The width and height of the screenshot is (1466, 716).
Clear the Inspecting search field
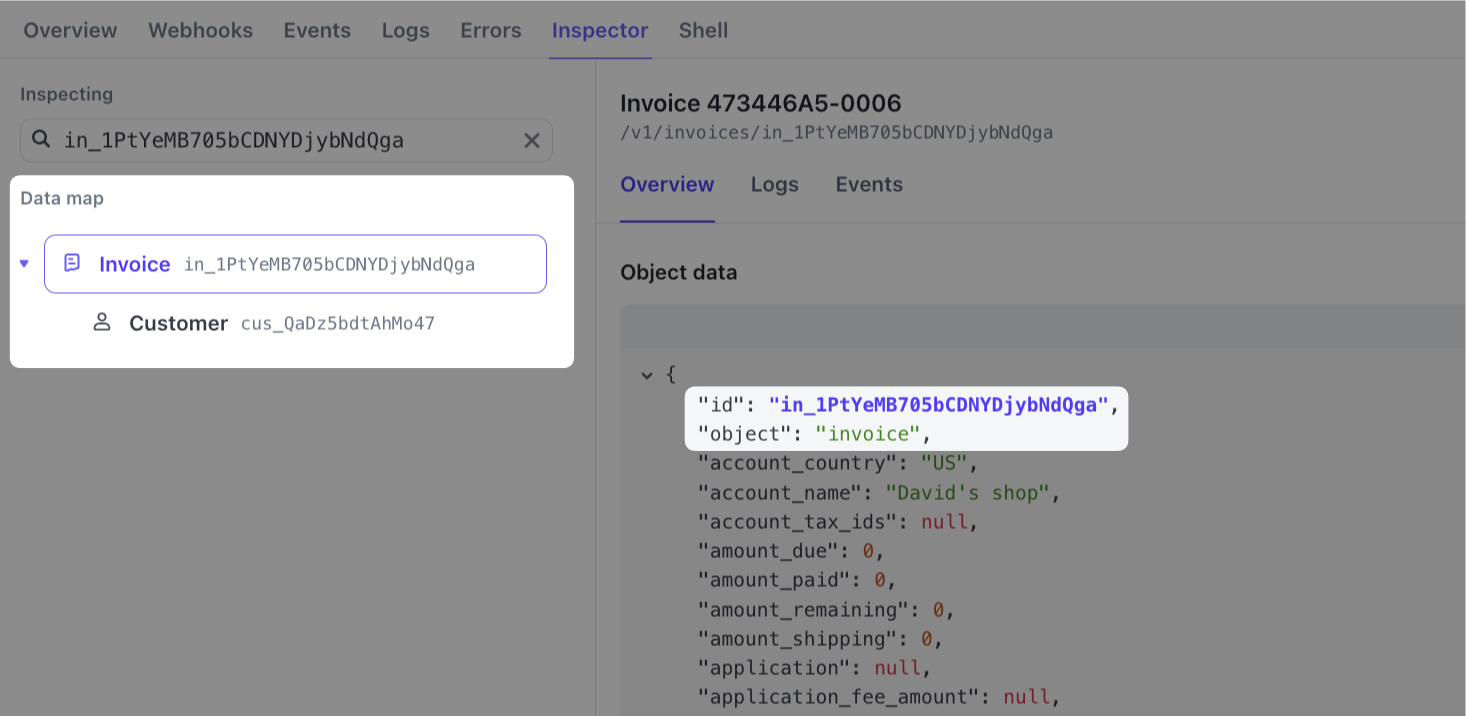click(532, 141)
